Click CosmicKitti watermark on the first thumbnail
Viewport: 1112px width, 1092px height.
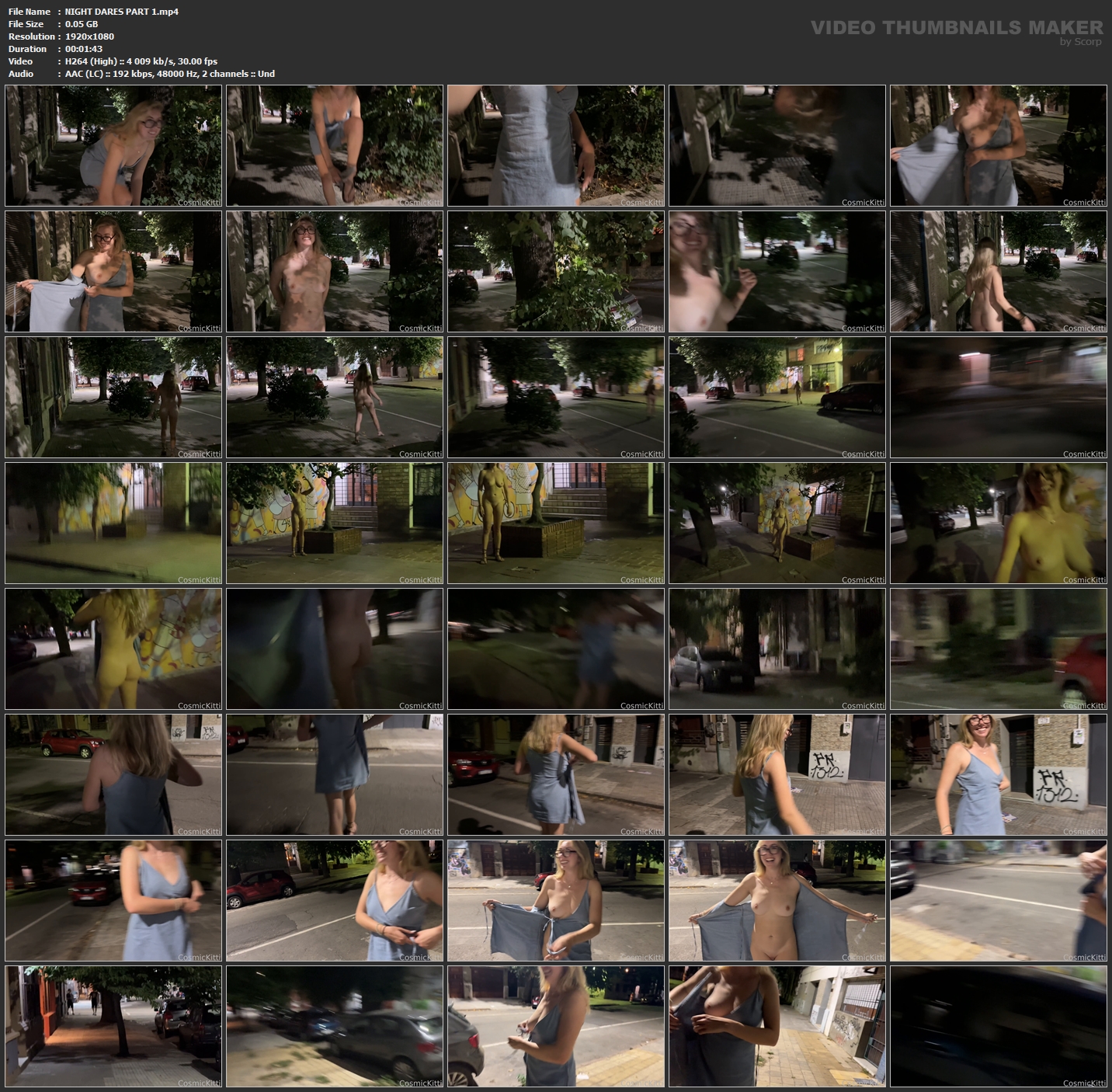[x=199, y=202]
